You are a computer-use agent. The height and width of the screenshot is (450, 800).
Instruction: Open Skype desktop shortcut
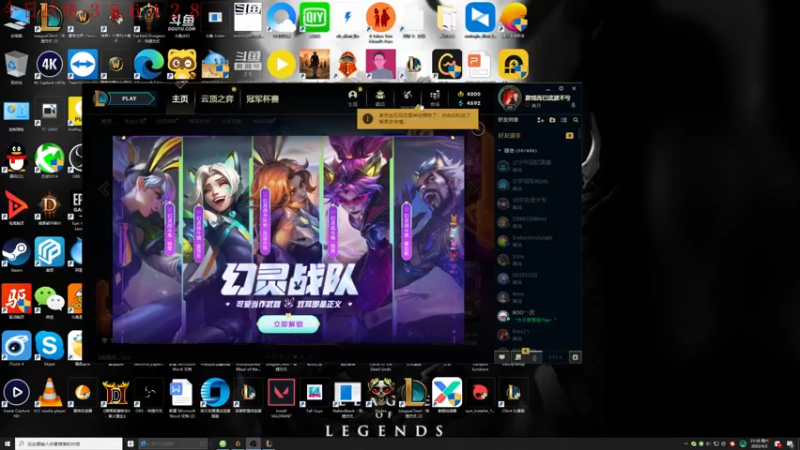[49, 348]
